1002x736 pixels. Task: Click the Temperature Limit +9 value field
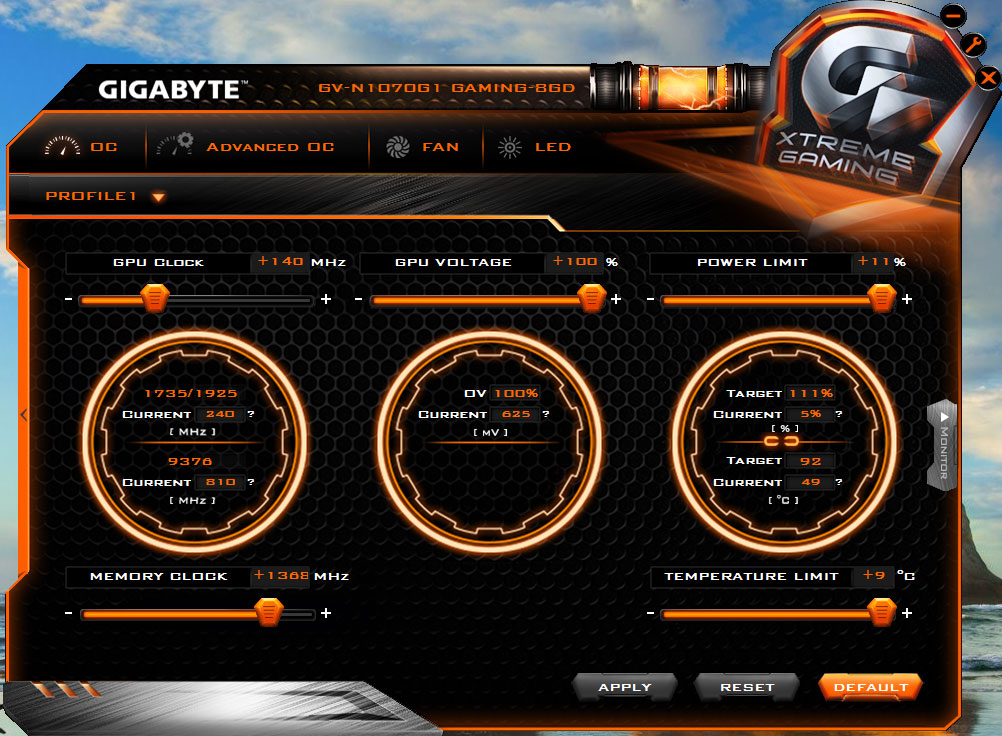point(874,576)
